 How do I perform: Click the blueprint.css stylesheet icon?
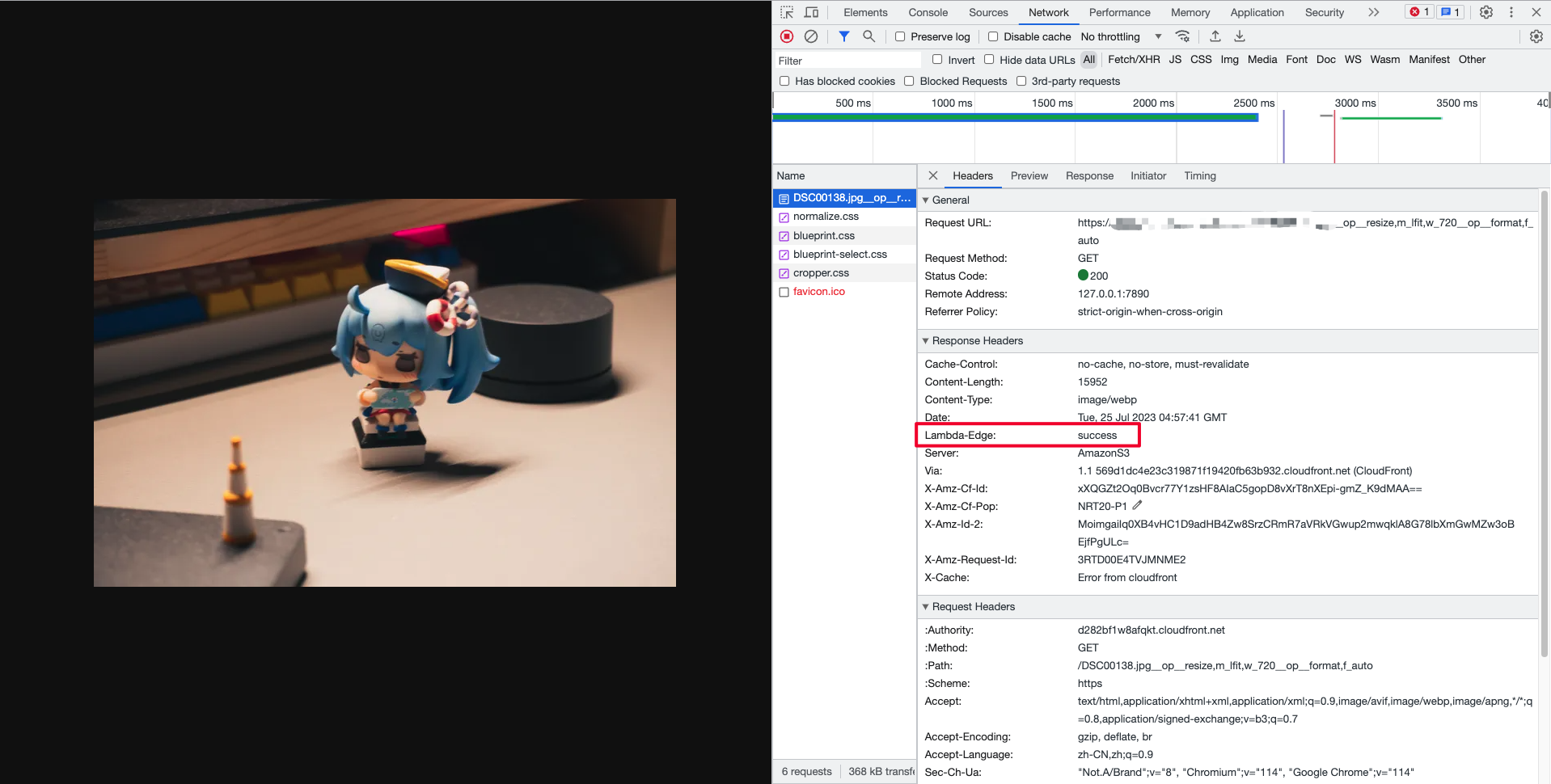pyautogui.click(x=784, y=236)
